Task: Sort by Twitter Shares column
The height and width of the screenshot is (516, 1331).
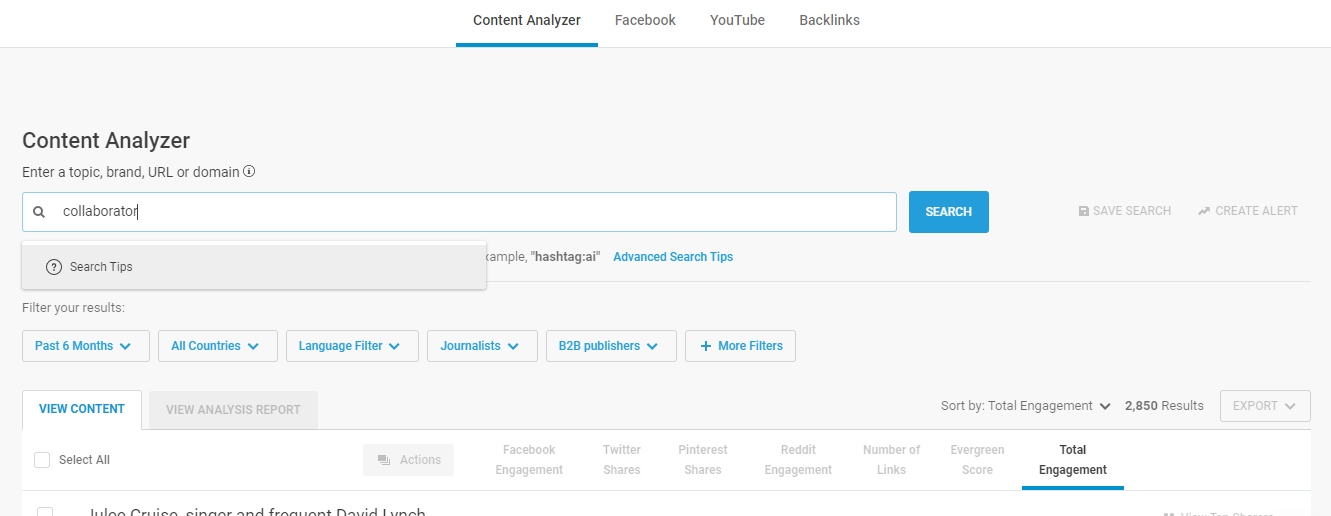Action: point(621,460)
